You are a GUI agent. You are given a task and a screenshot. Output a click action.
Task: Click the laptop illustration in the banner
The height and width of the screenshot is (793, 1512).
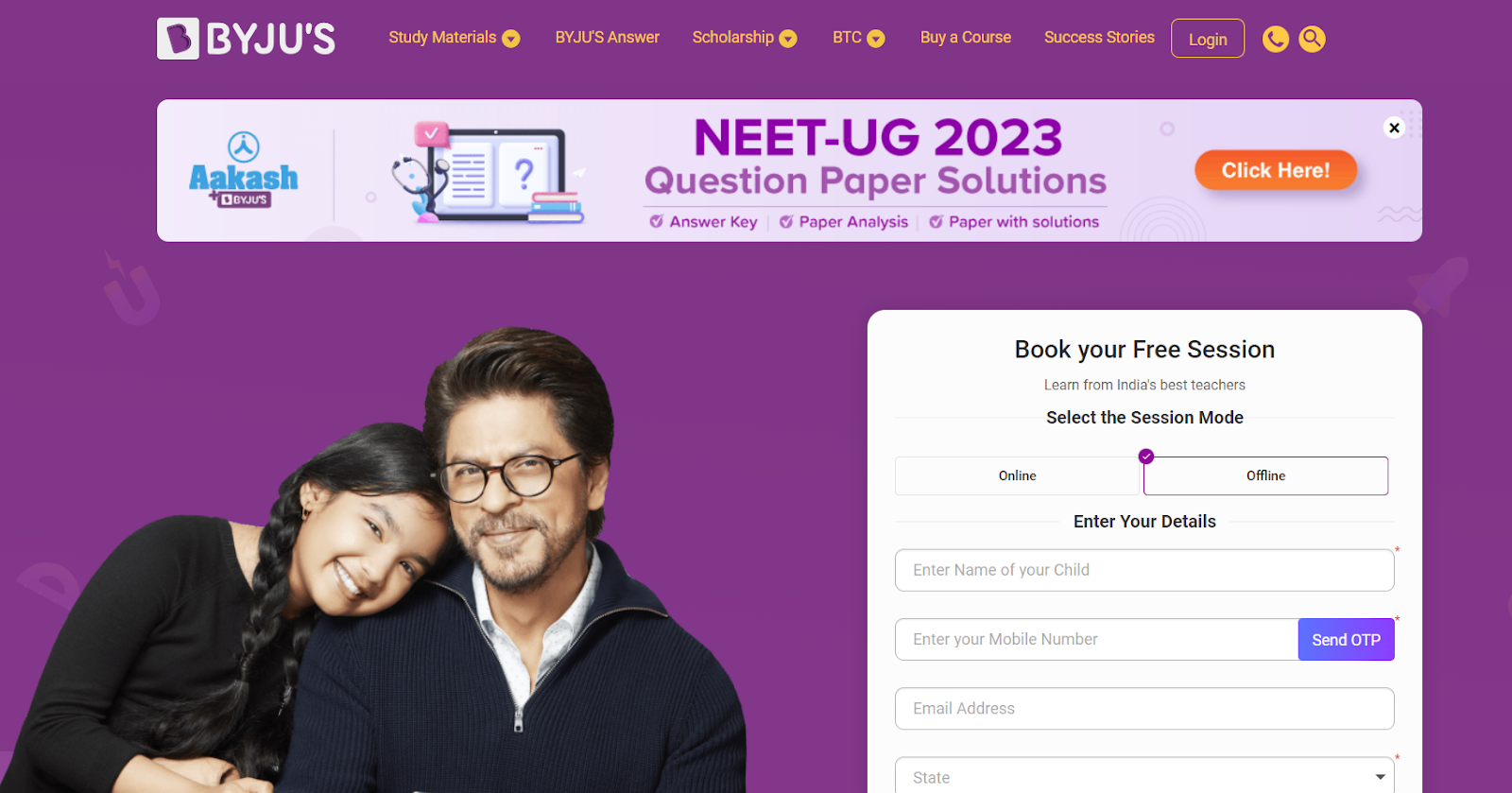click(489, 172)
